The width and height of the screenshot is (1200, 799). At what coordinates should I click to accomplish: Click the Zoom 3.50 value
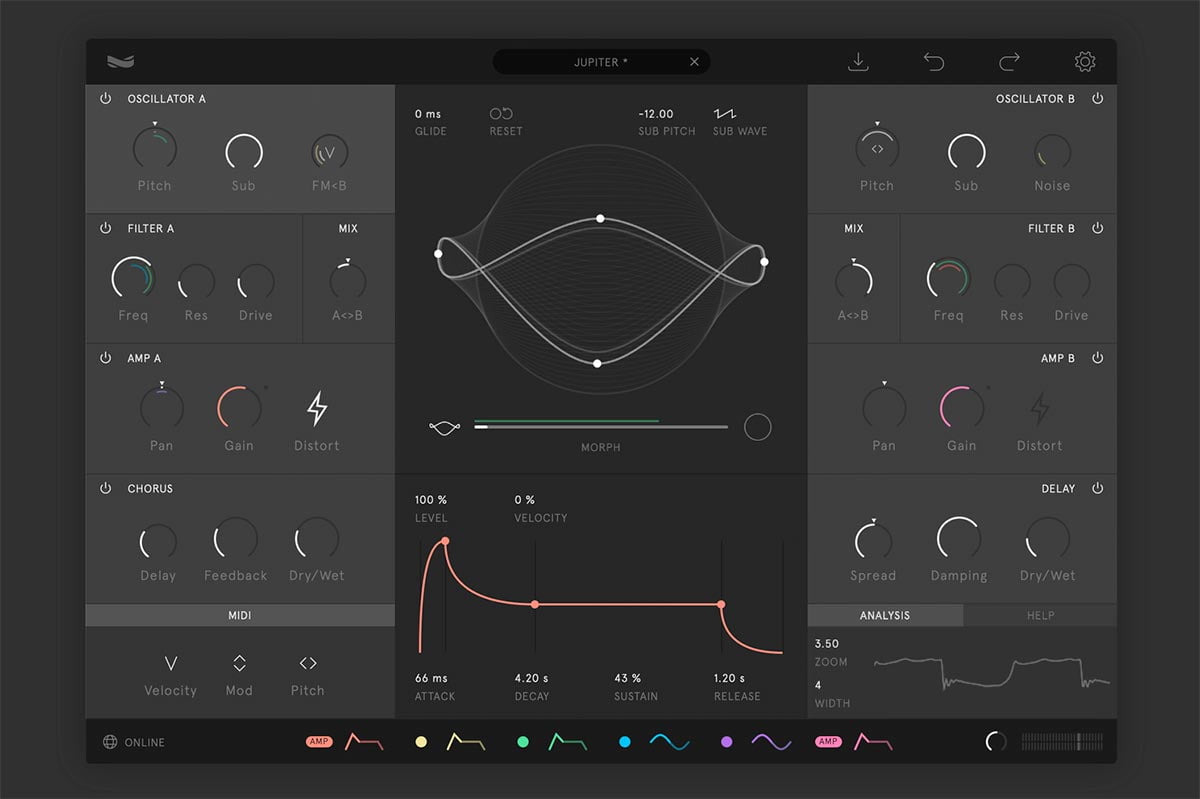click(x=827, y=644)
